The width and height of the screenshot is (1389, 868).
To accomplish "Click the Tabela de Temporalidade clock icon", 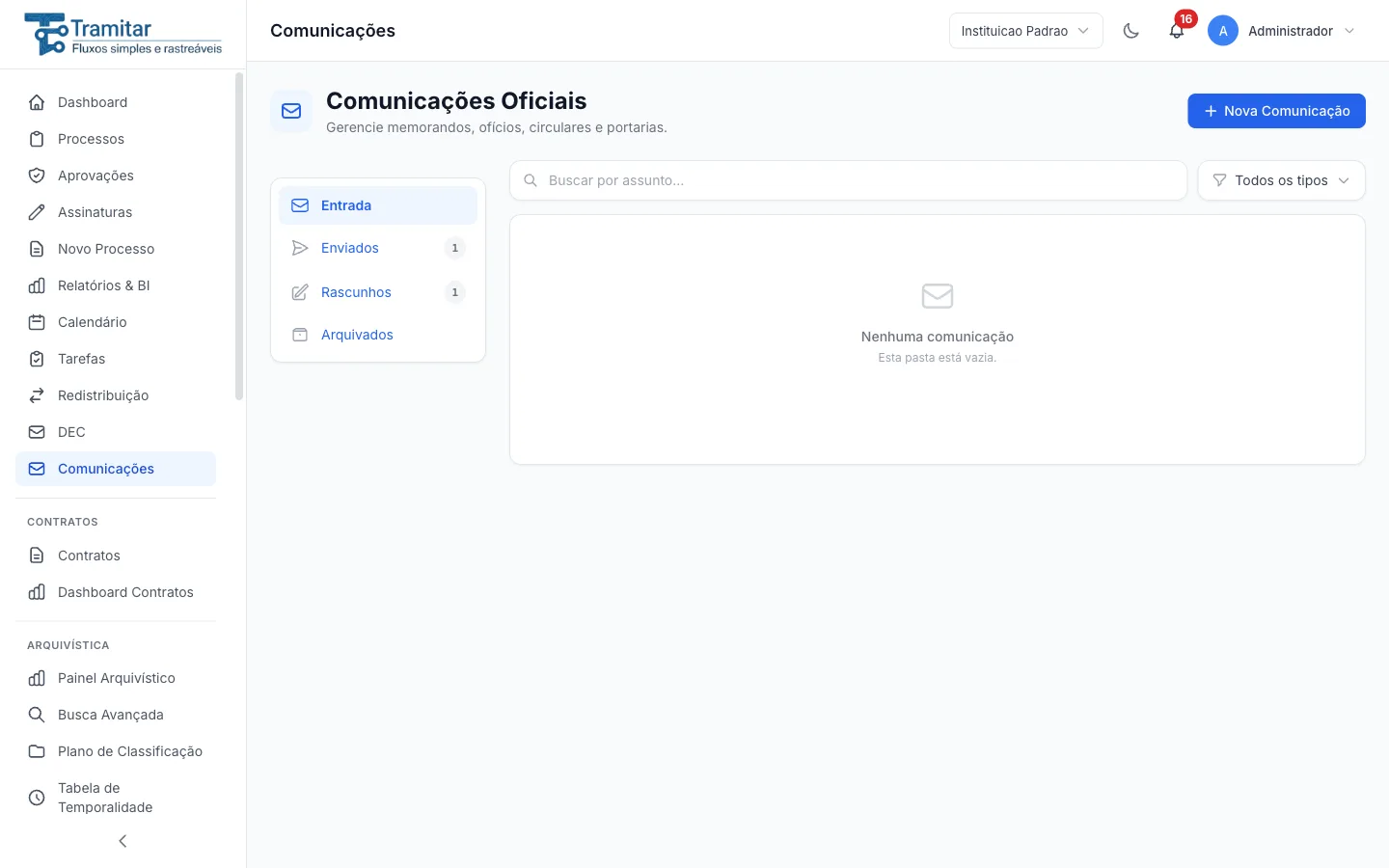I will [x=37, y=798].
